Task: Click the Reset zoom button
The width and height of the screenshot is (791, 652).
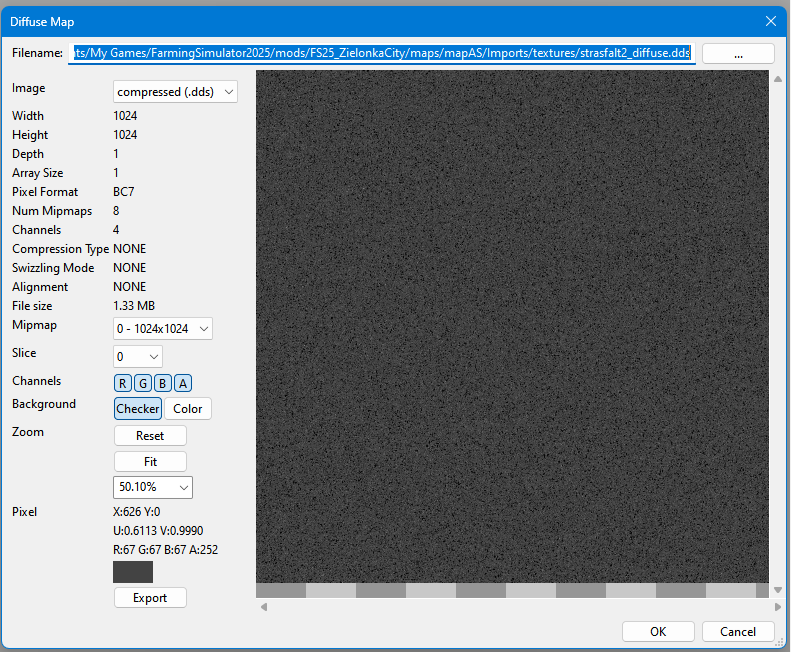Action: [x=150, y=436]
